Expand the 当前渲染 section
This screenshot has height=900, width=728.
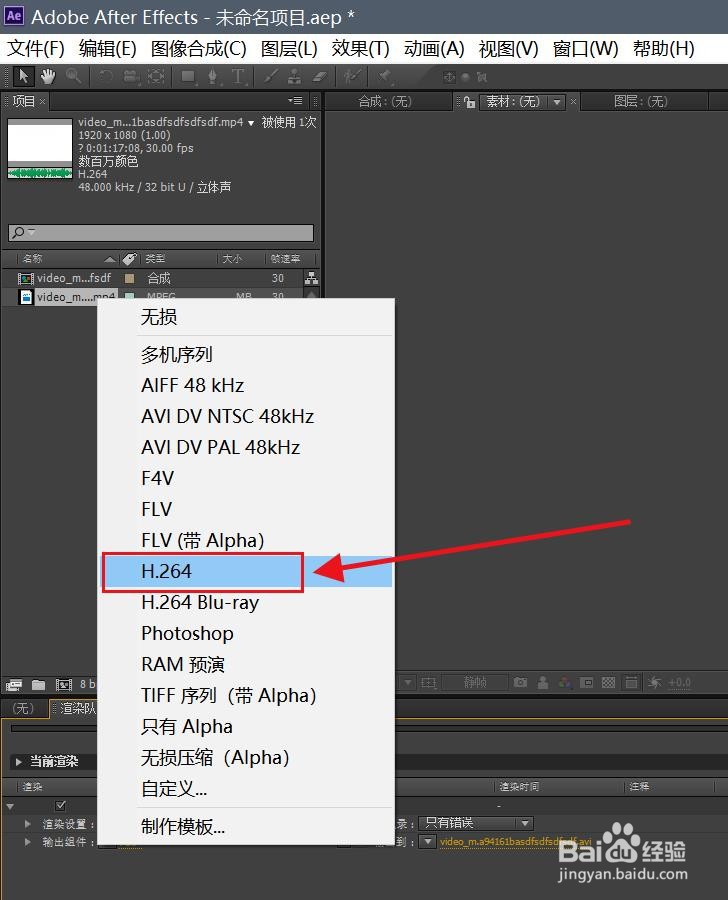tap(18, 762)
